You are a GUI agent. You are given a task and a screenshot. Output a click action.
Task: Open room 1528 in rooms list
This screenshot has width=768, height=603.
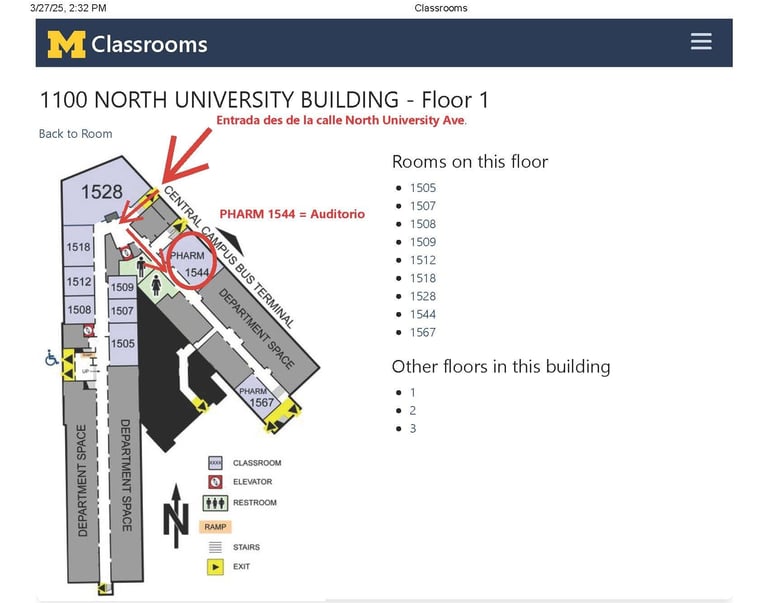(x=423, y=297)
